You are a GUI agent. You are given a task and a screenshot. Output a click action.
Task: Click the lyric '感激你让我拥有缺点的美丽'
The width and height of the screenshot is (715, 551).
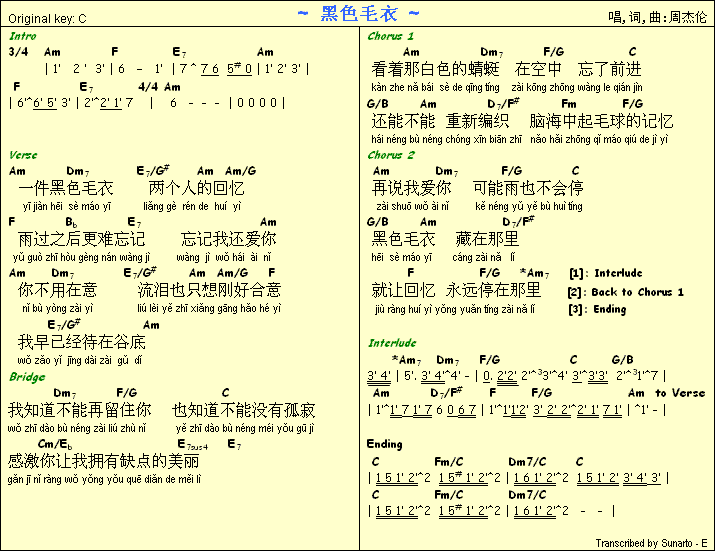104,461
